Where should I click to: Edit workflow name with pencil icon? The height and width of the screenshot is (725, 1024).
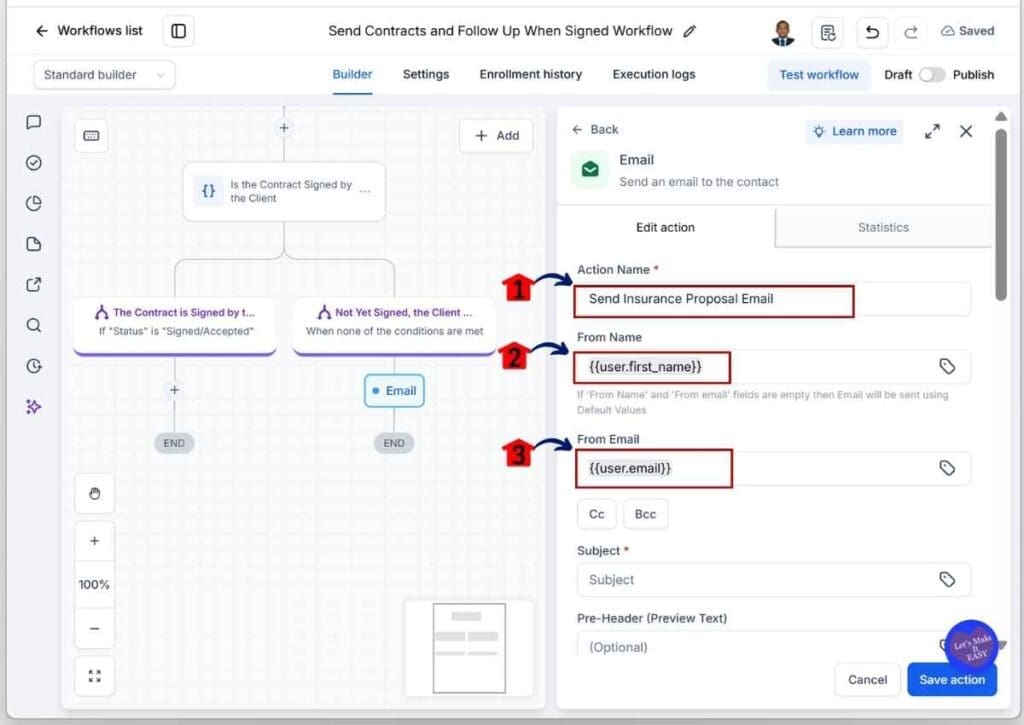click(x=690, y=31)
